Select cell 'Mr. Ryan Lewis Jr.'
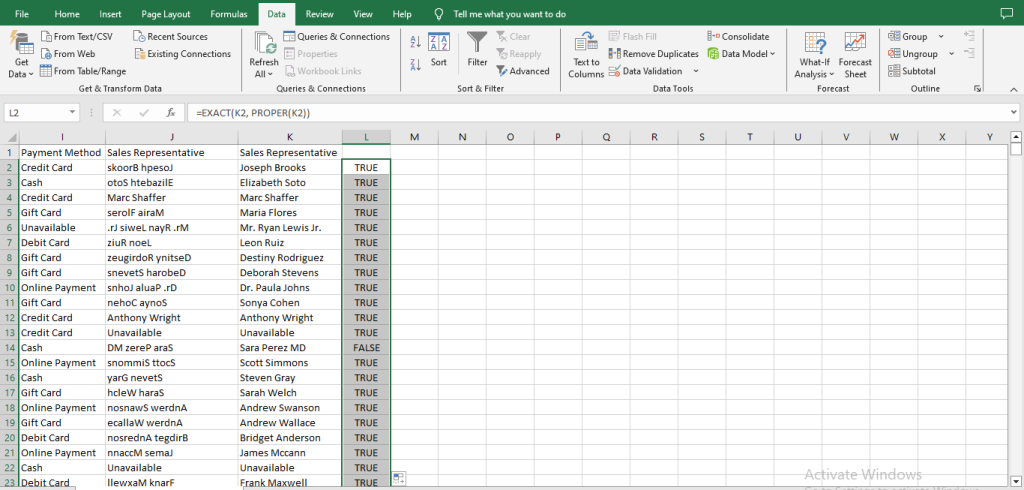The width and height of the screenshot is (1024, 490). click(x=289, y=227)
